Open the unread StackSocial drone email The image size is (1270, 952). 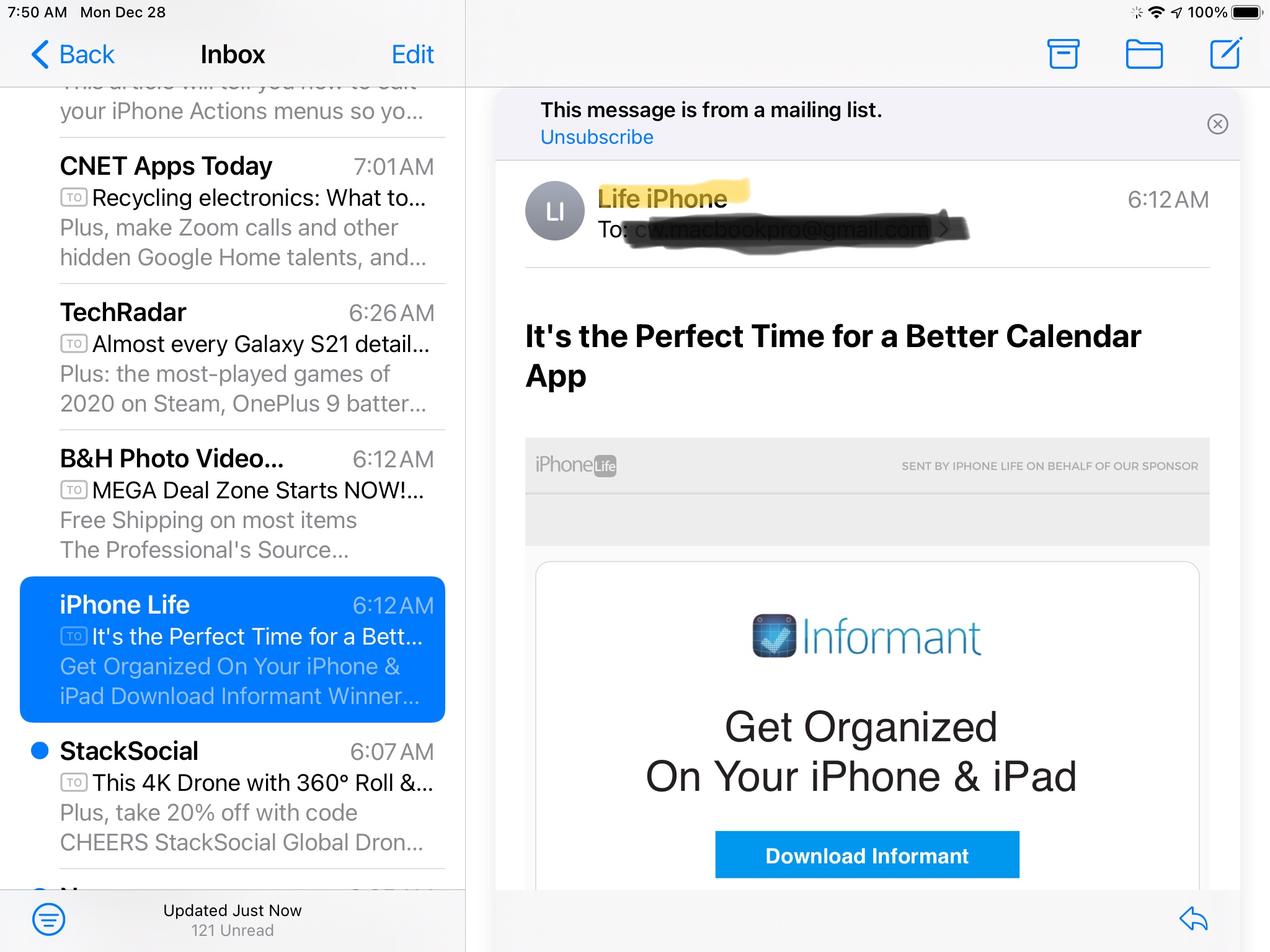coord(246,796)
